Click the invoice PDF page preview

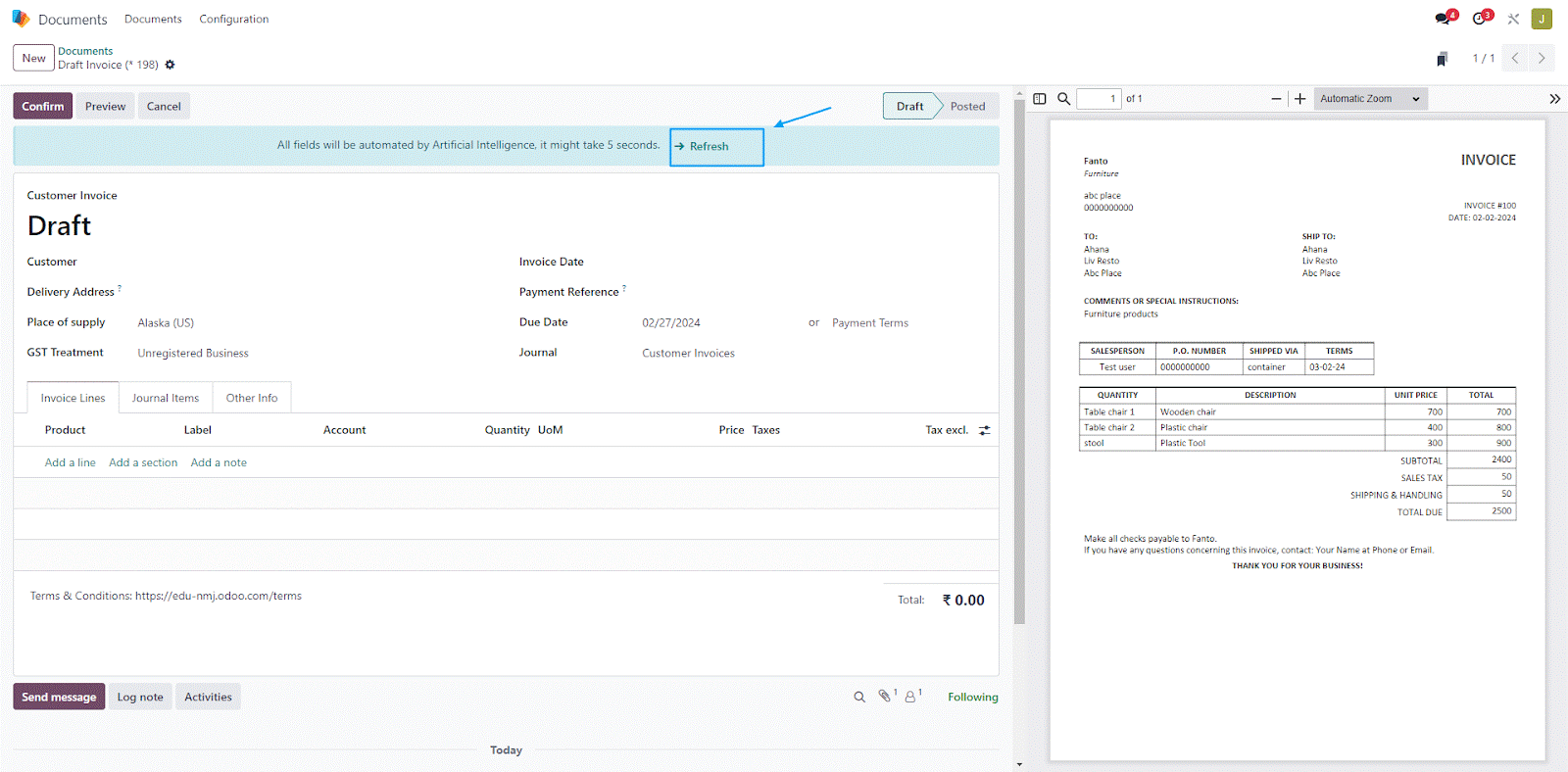click(1298, 440)
